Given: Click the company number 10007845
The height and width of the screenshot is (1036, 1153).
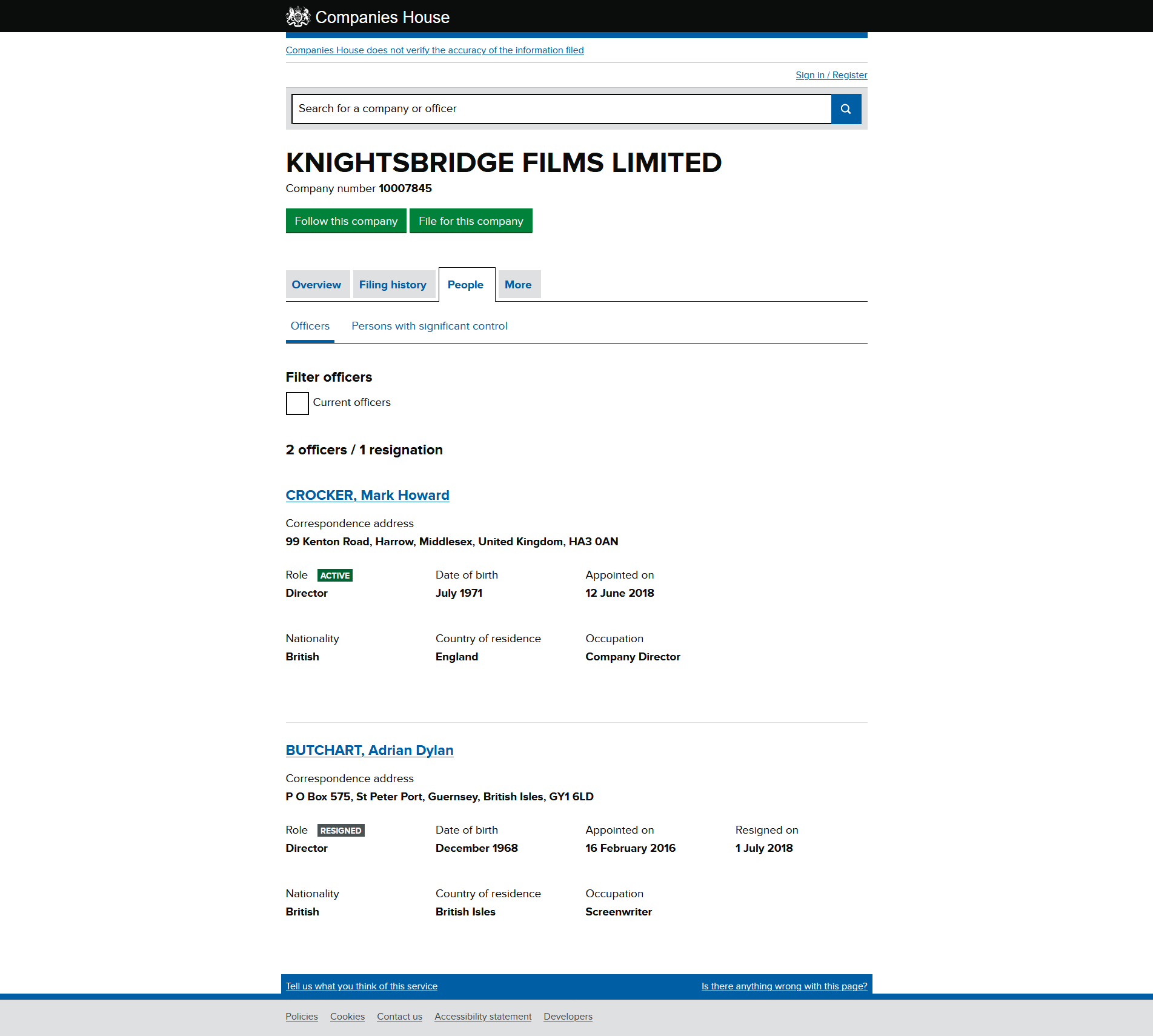Looking at the screenshot, I should [x=405, y=188].
